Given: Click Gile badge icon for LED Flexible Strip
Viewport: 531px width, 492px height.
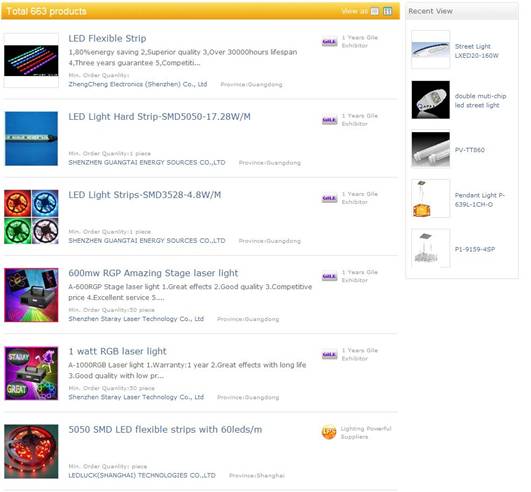Looking at the screenshot, I should (x=329, y=42).
